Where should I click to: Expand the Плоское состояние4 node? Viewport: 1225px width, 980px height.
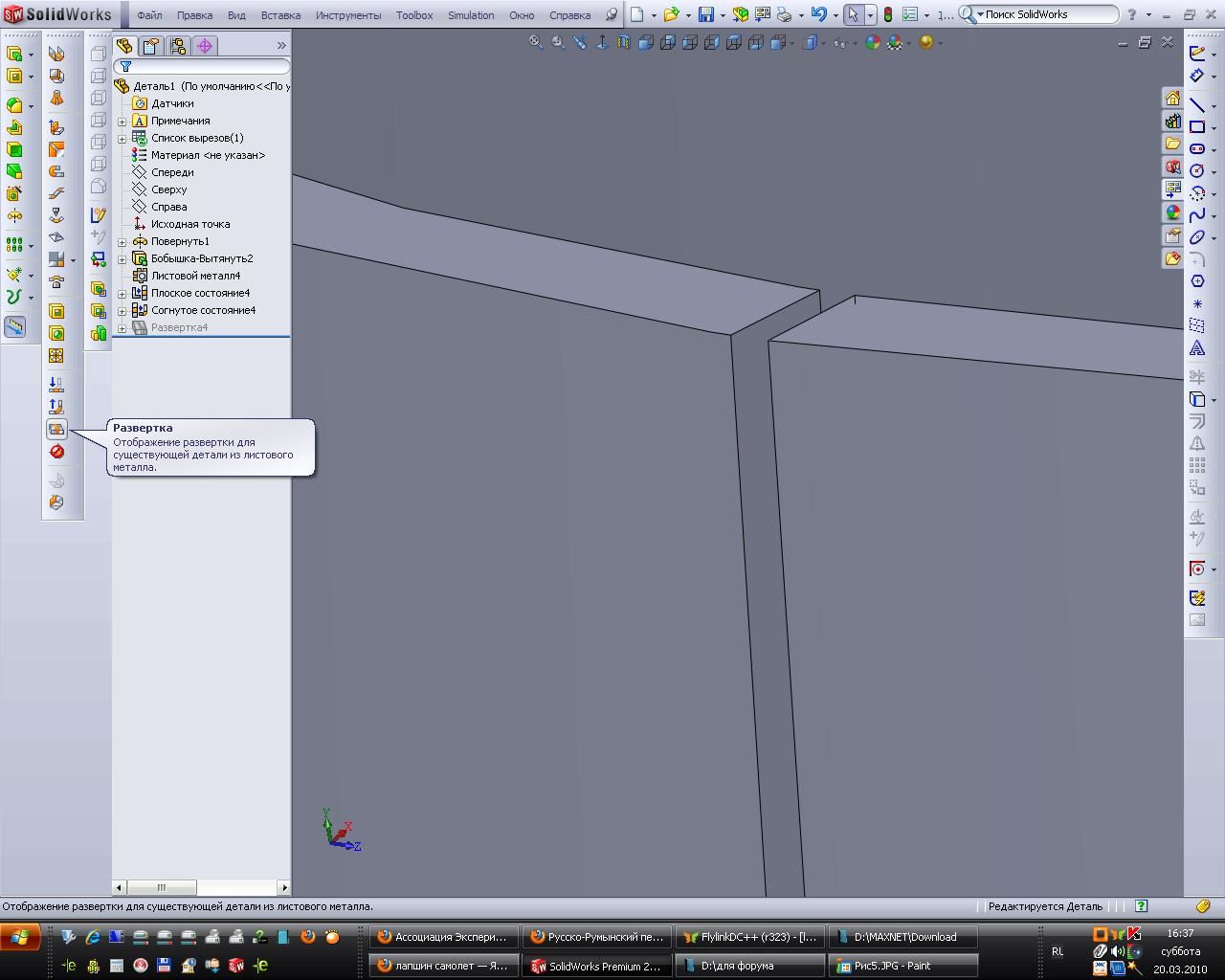point(122,294)
